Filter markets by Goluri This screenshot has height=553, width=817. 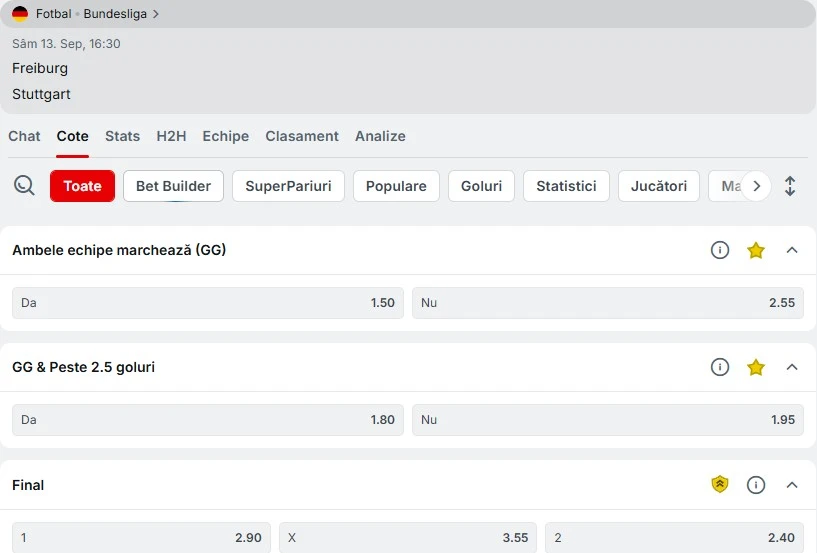pos(481,186)
